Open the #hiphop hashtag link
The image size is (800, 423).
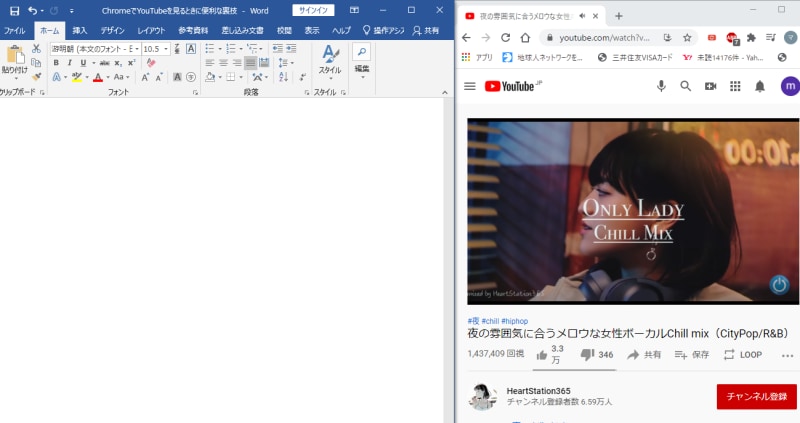click(514, 321)
